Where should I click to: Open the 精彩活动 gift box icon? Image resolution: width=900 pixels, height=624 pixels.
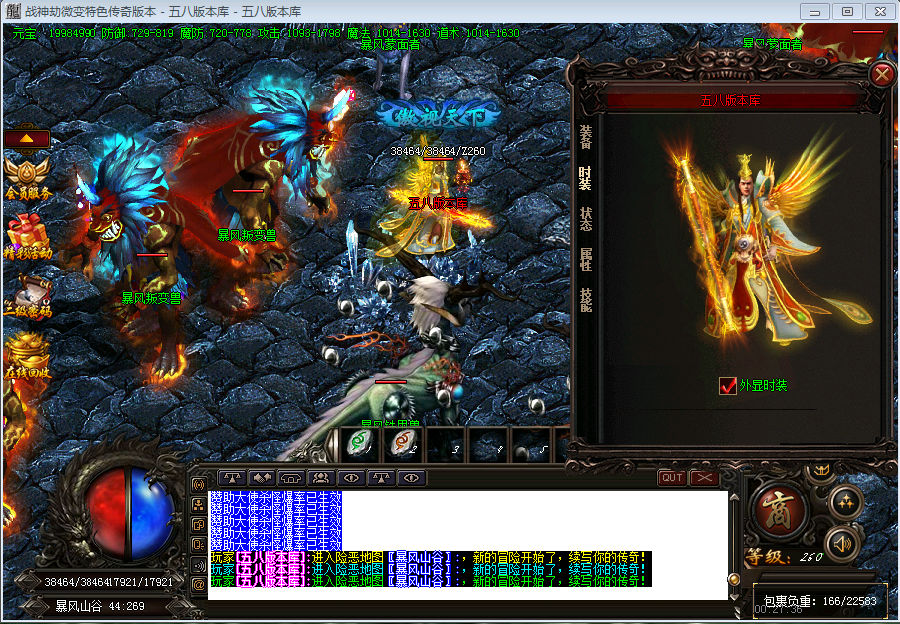27,237
